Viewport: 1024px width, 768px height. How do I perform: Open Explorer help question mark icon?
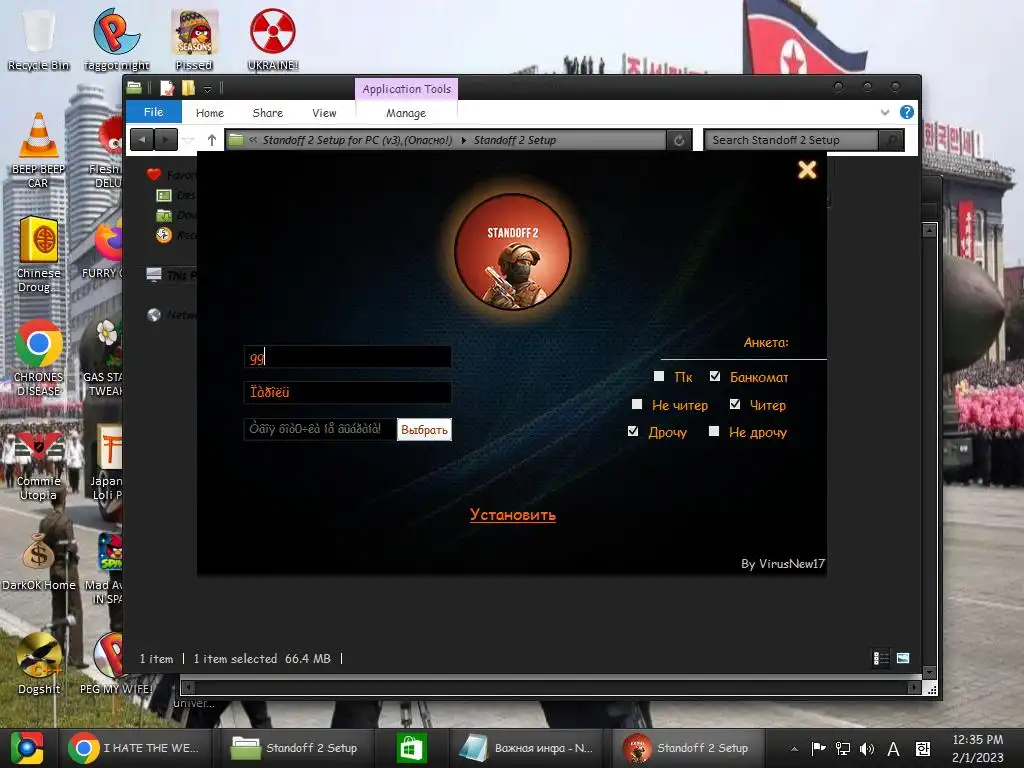[906, 112]
